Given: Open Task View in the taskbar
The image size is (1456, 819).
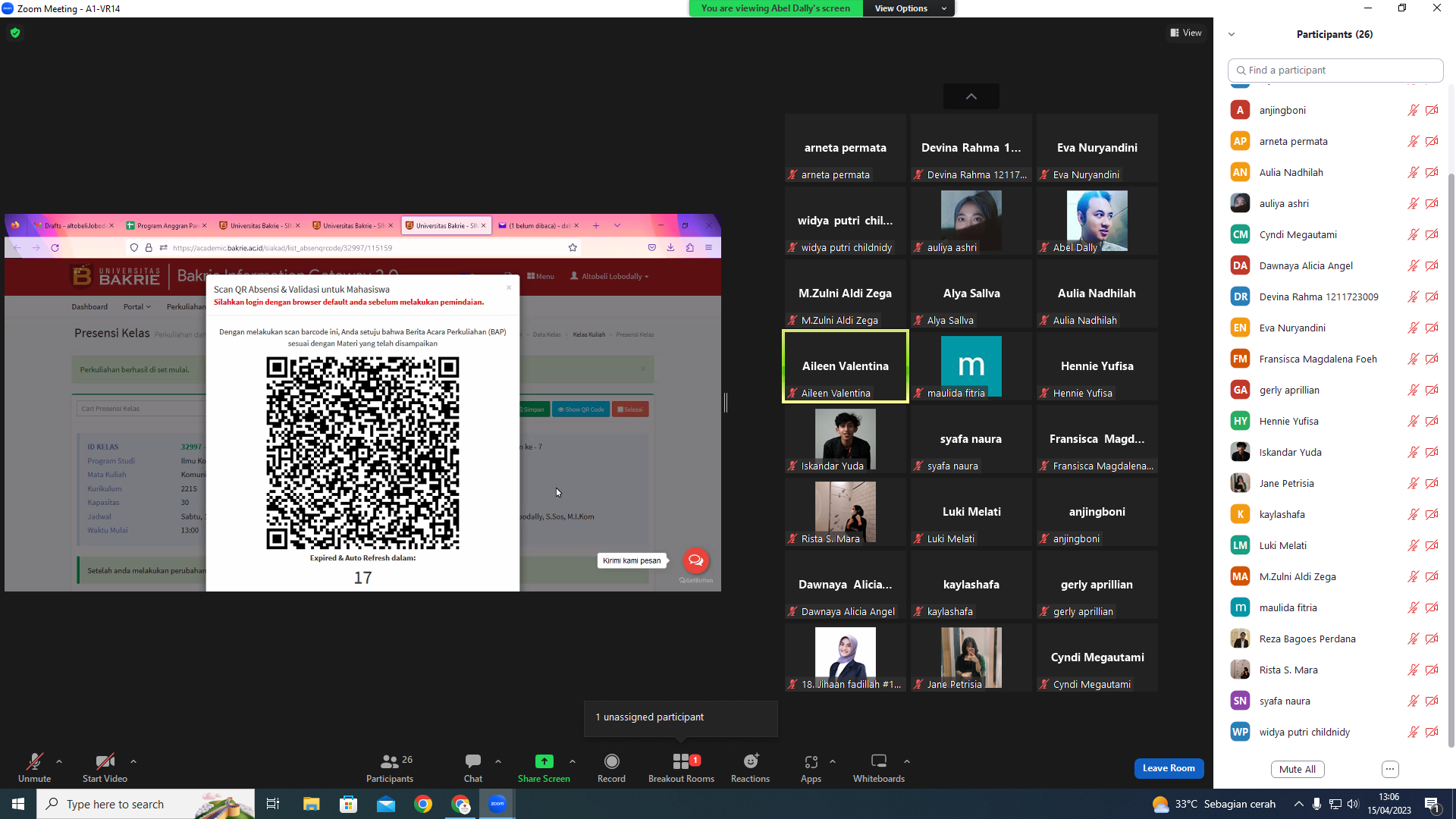Looking at the screenshot, I should pos(273,804).
